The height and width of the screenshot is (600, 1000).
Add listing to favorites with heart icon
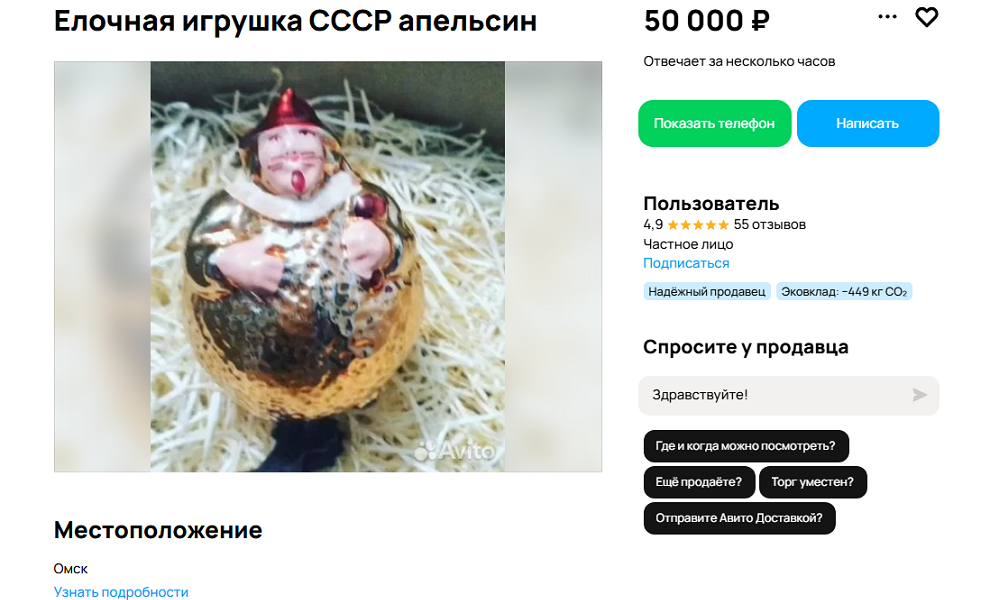click(x=926, y=17)
